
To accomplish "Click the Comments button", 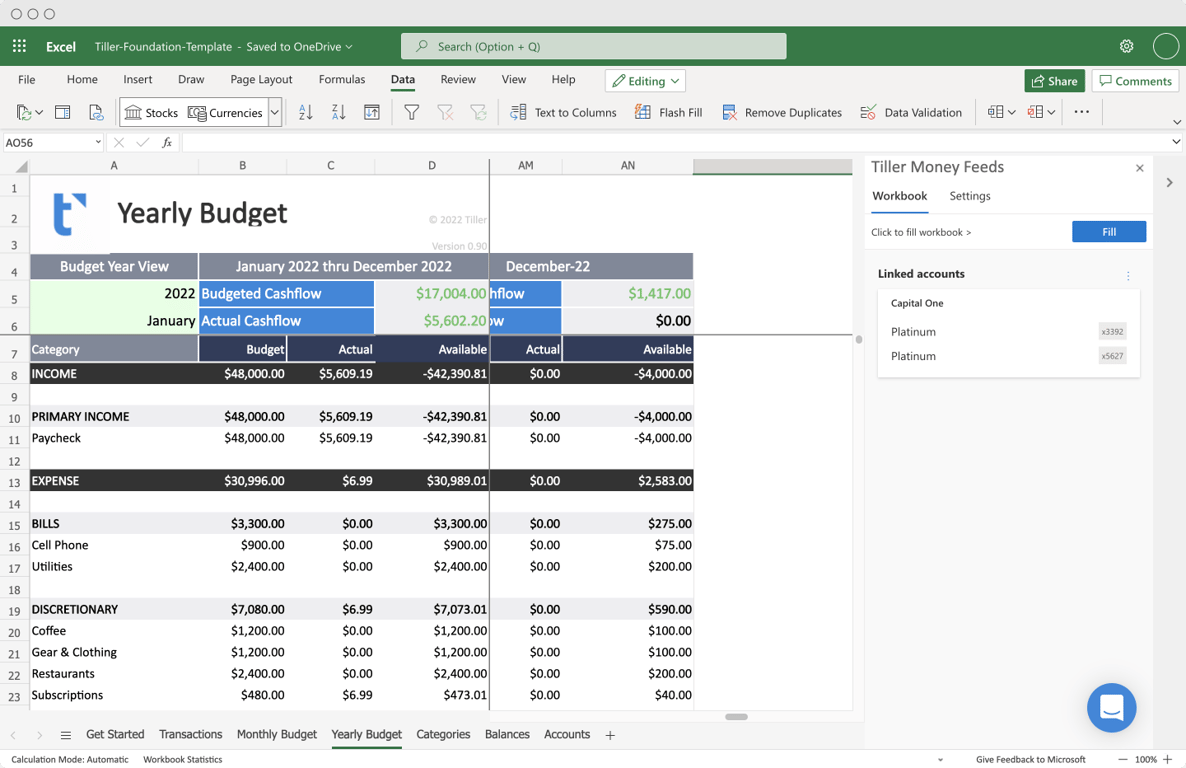I will pyautogui.click(x=1135, y=80).
